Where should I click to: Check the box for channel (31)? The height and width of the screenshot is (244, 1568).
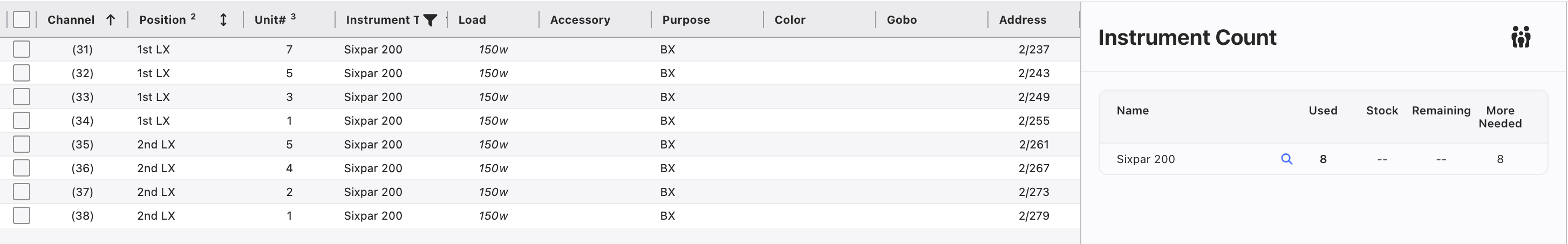(21, 49)
